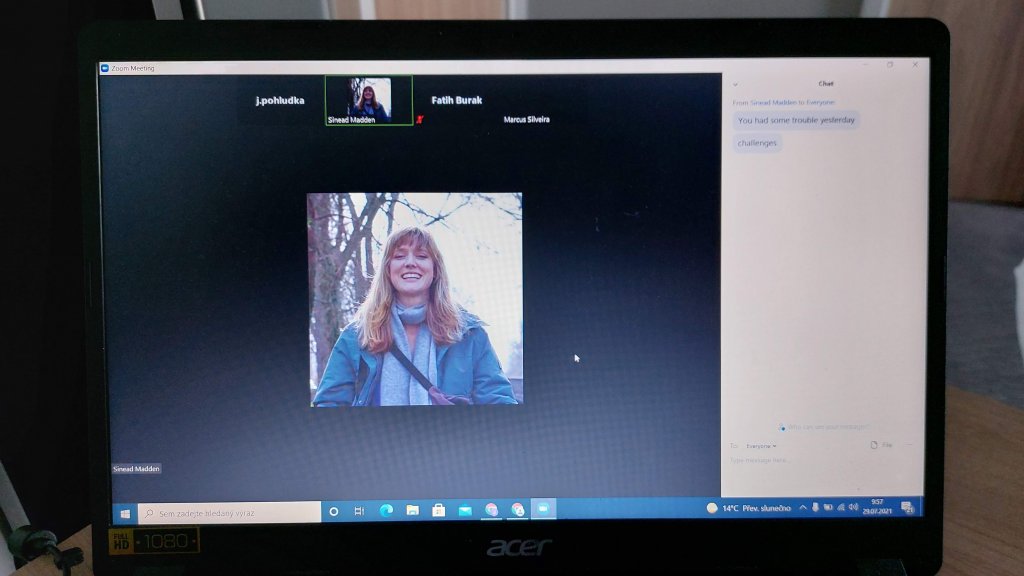Click the 'Who can see your messages?' link
Screen dimensions: 1024x576
(824, 427)
